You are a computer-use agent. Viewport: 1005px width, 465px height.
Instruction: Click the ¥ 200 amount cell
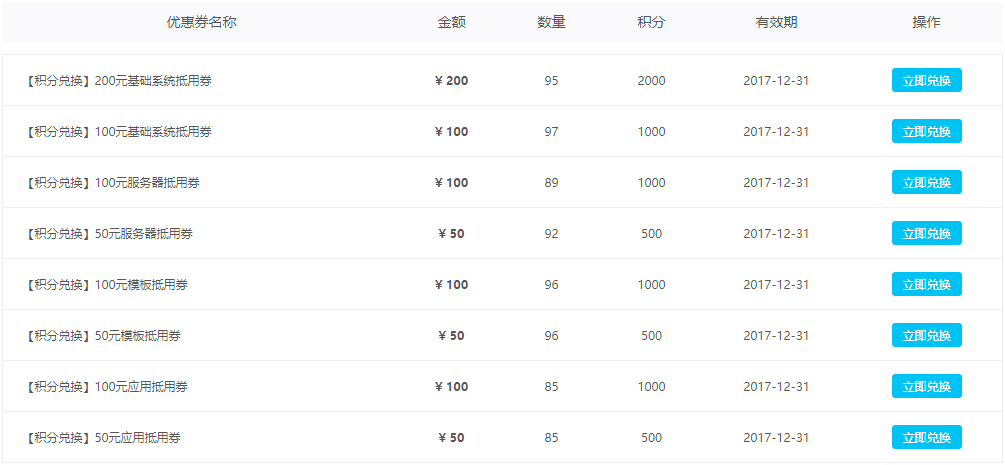coord(451,81)
